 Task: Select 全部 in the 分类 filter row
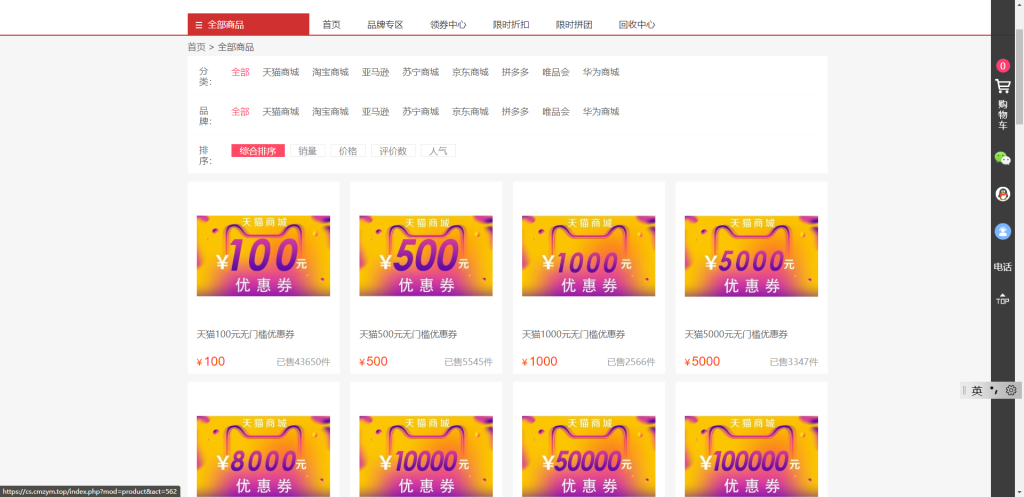(x=240, y=72)
